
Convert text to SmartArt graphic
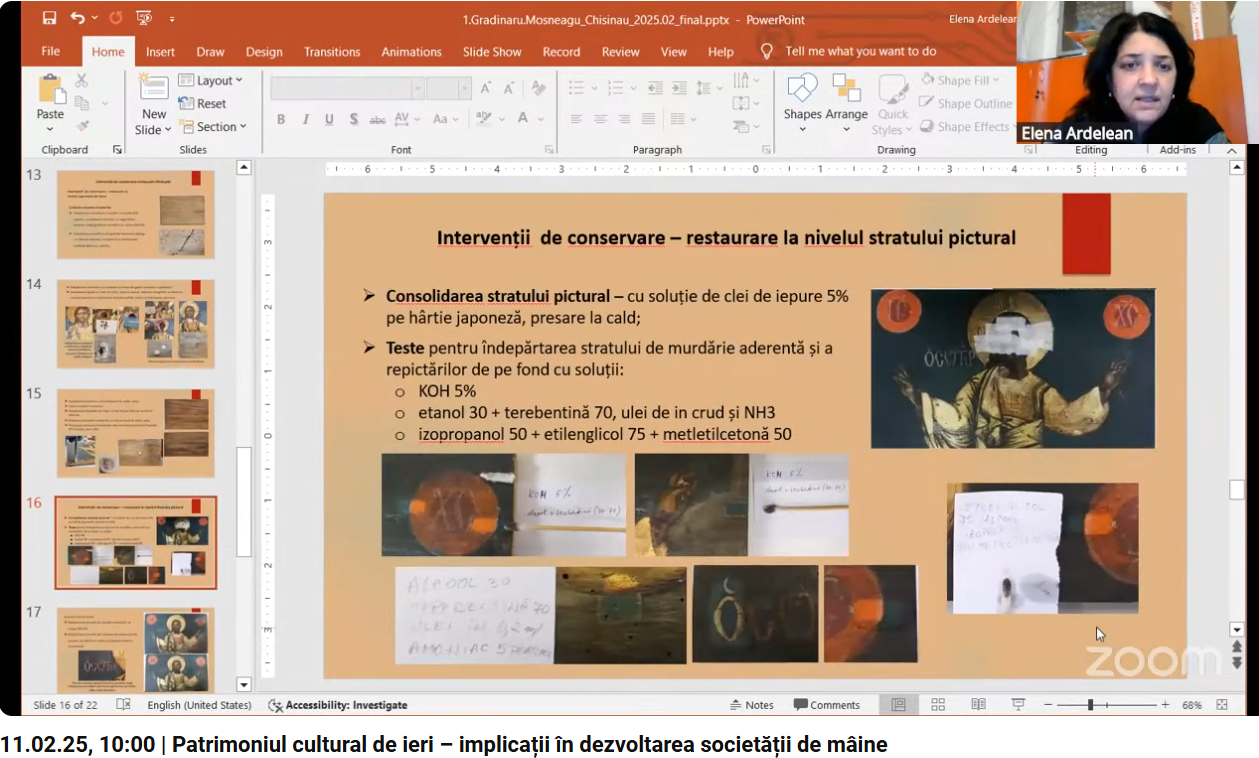tap(745, 127)
